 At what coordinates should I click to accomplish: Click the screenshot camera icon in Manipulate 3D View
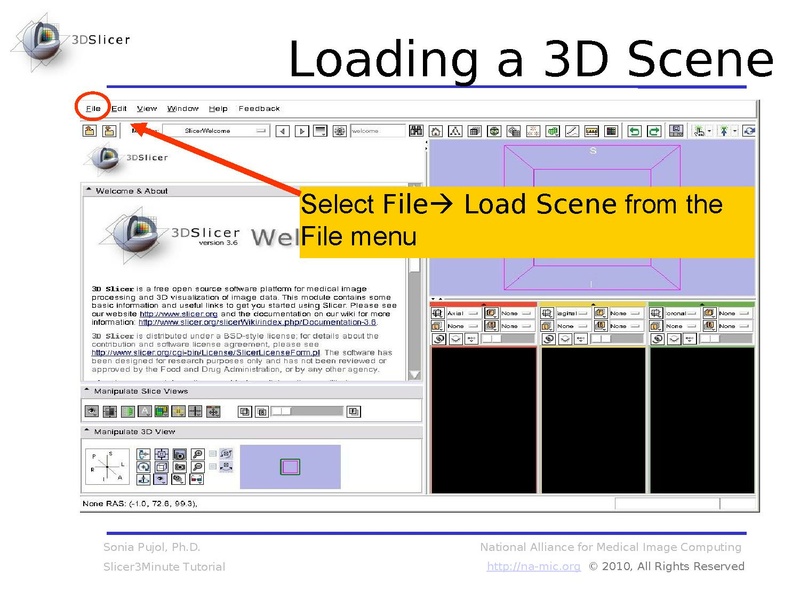click(179, 454)
